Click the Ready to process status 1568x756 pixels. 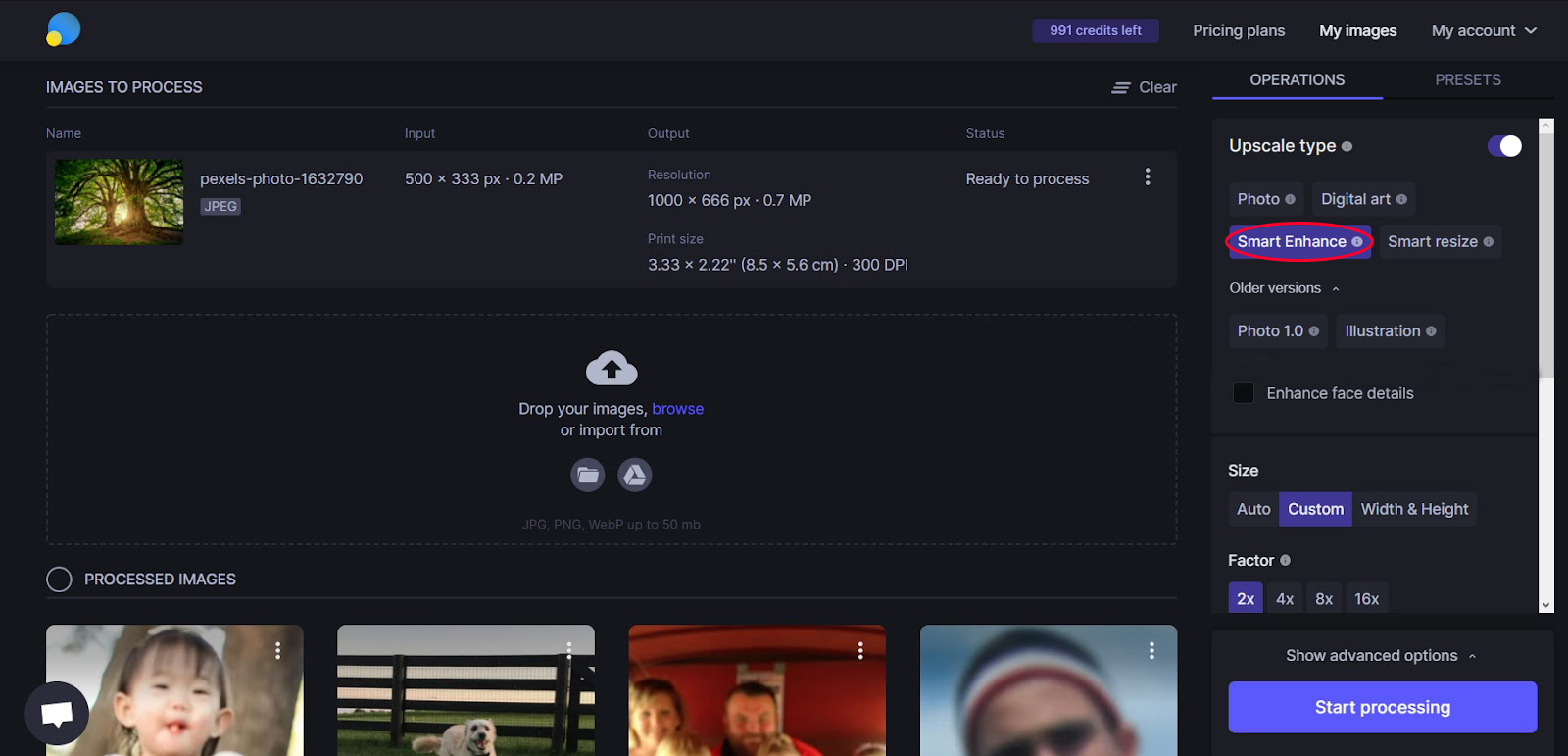(x=1027, y=178)
